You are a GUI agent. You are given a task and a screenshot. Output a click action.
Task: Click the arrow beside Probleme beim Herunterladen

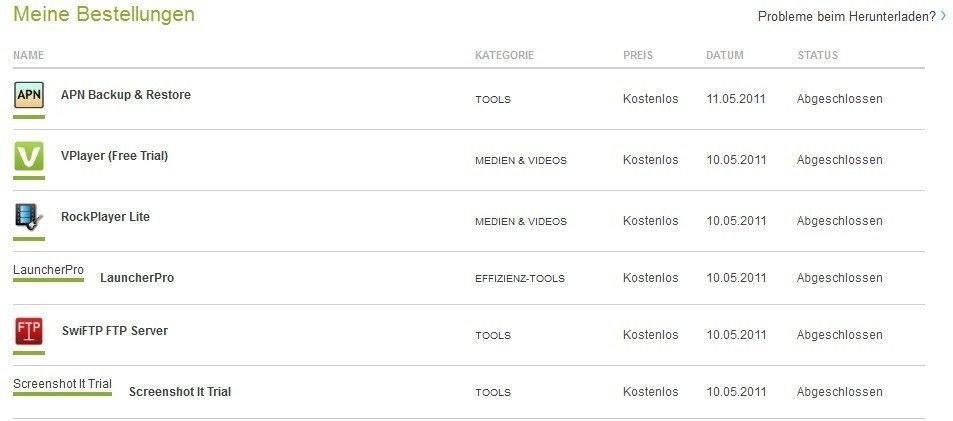[x=943, y=16]
